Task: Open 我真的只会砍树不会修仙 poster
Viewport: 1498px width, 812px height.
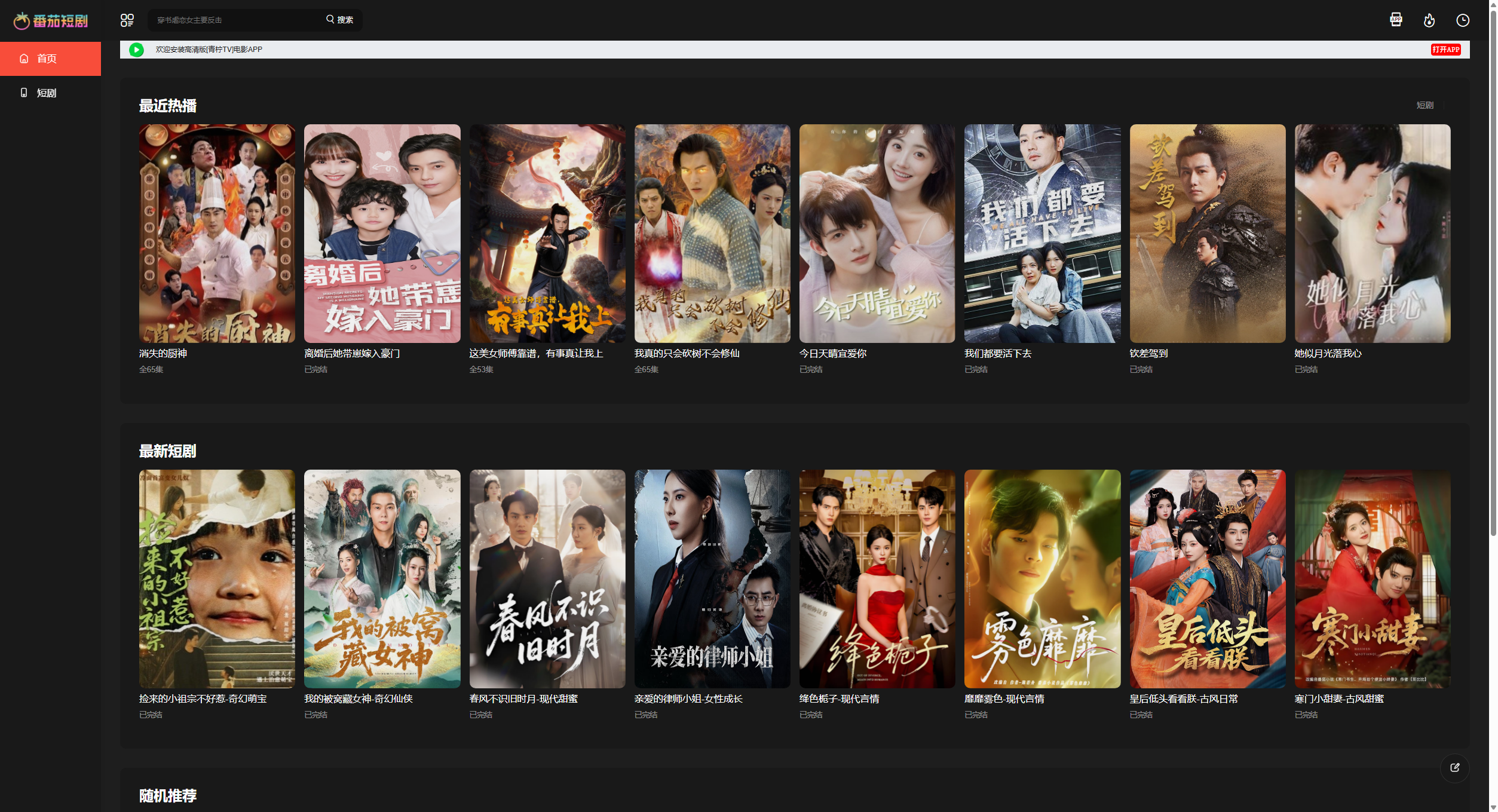Action: pos(712,233)
